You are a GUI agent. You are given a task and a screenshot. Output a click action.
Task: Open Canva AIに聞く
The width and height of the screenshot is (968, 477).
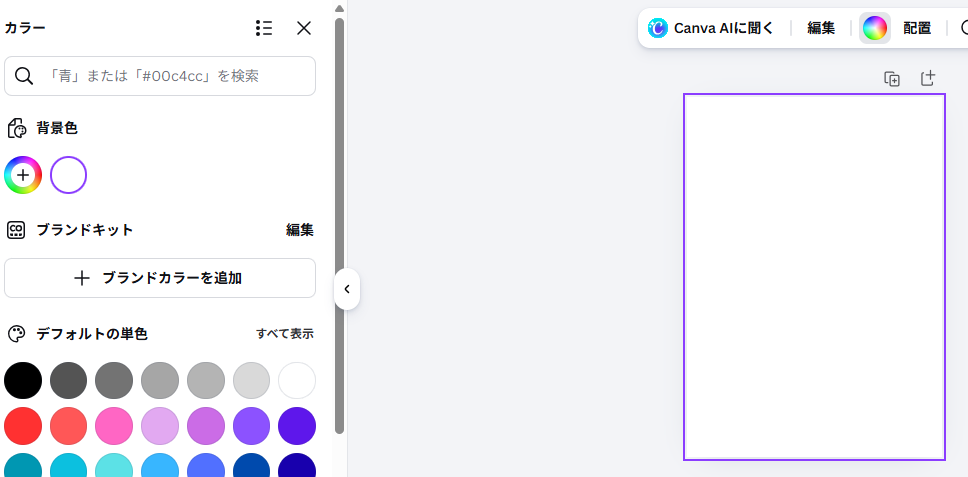711,28
